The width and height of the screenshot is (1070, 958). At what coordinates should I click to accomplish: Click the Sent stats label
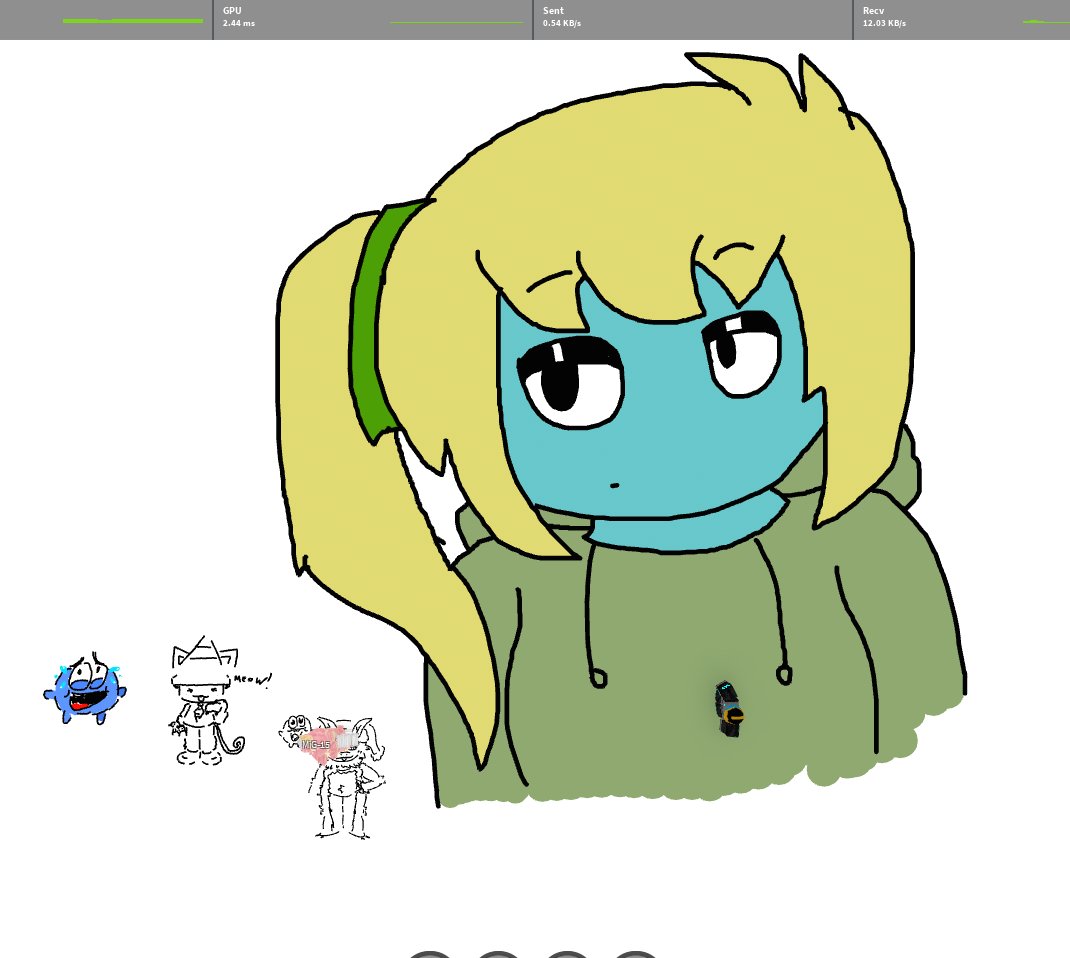[x=553, y=10]
